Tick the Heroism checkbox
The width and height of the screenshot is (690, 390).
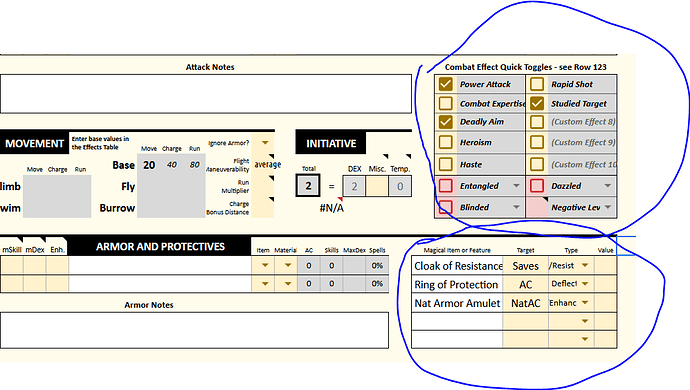pyautogui.click(x=445, y=142)
